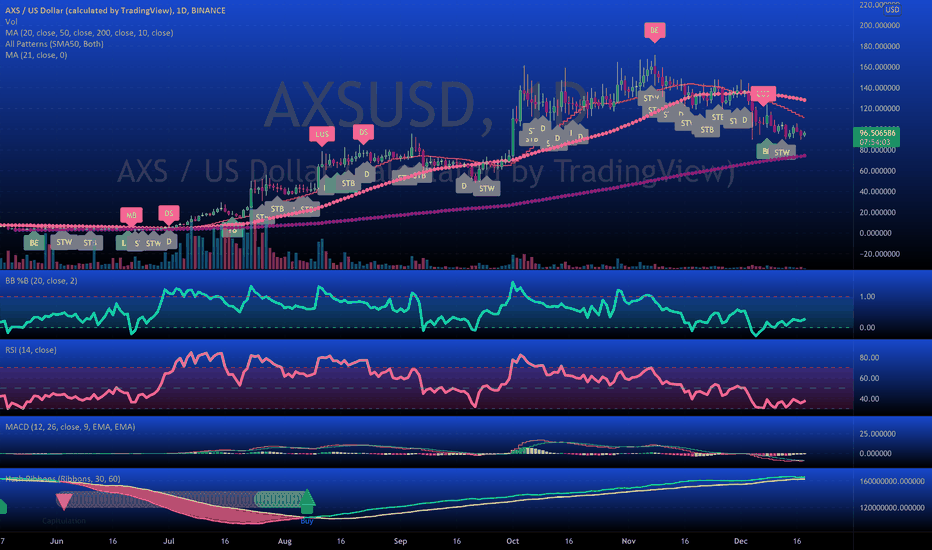Click the -20.000000 price axis label
The height and width of the screenshot is (550, 932).
[880, 254]
